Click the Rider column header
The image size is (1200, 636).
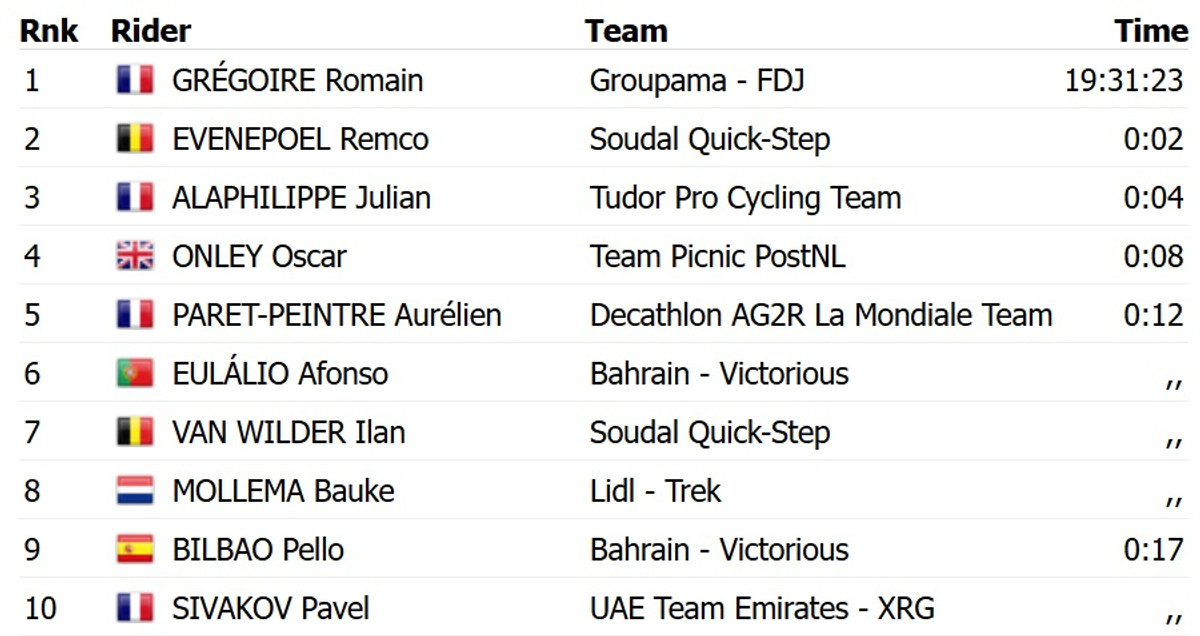[151, 31]
